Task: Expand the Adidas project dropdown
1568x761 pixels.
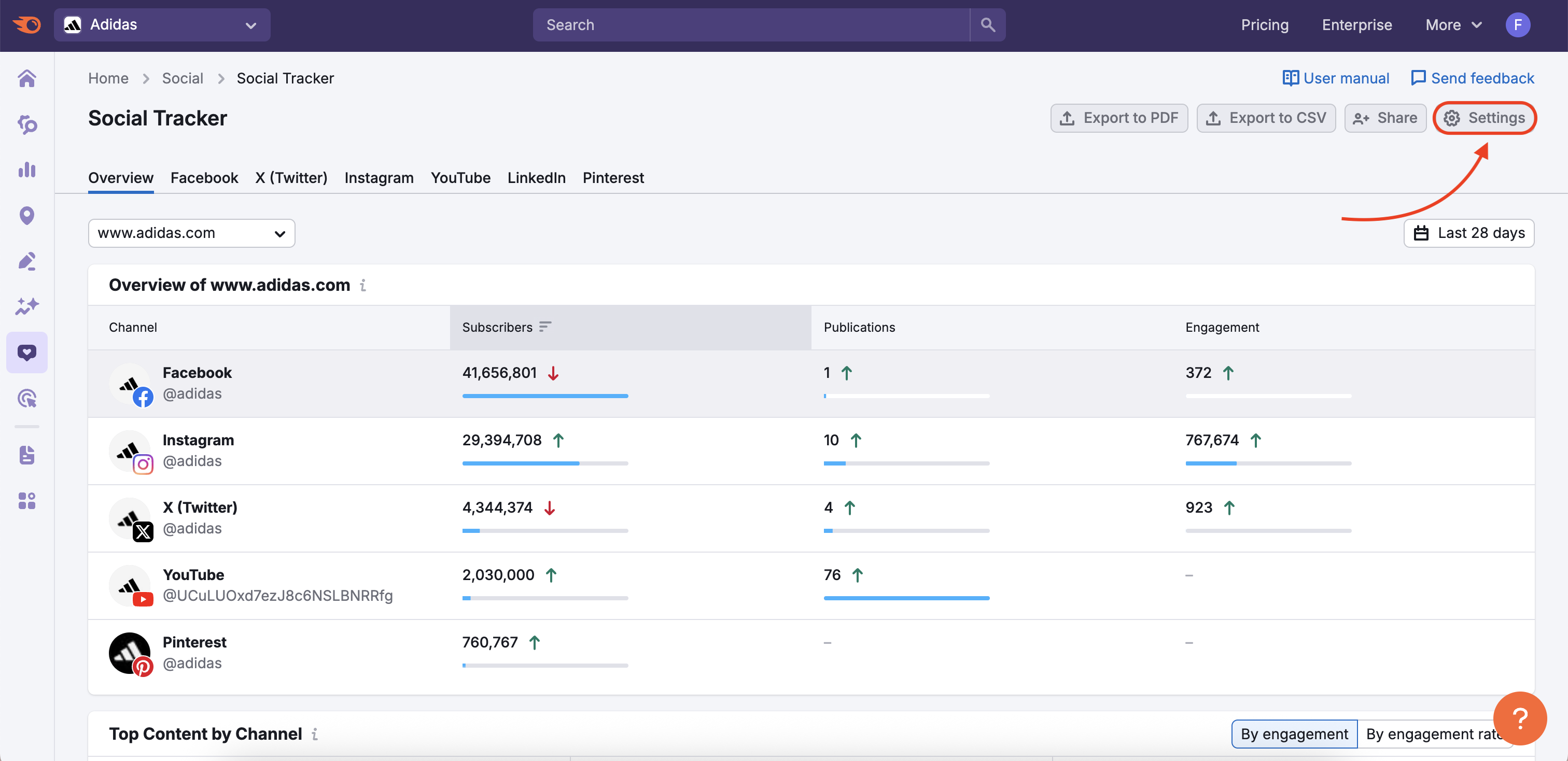Action: [x=162, y=25]
